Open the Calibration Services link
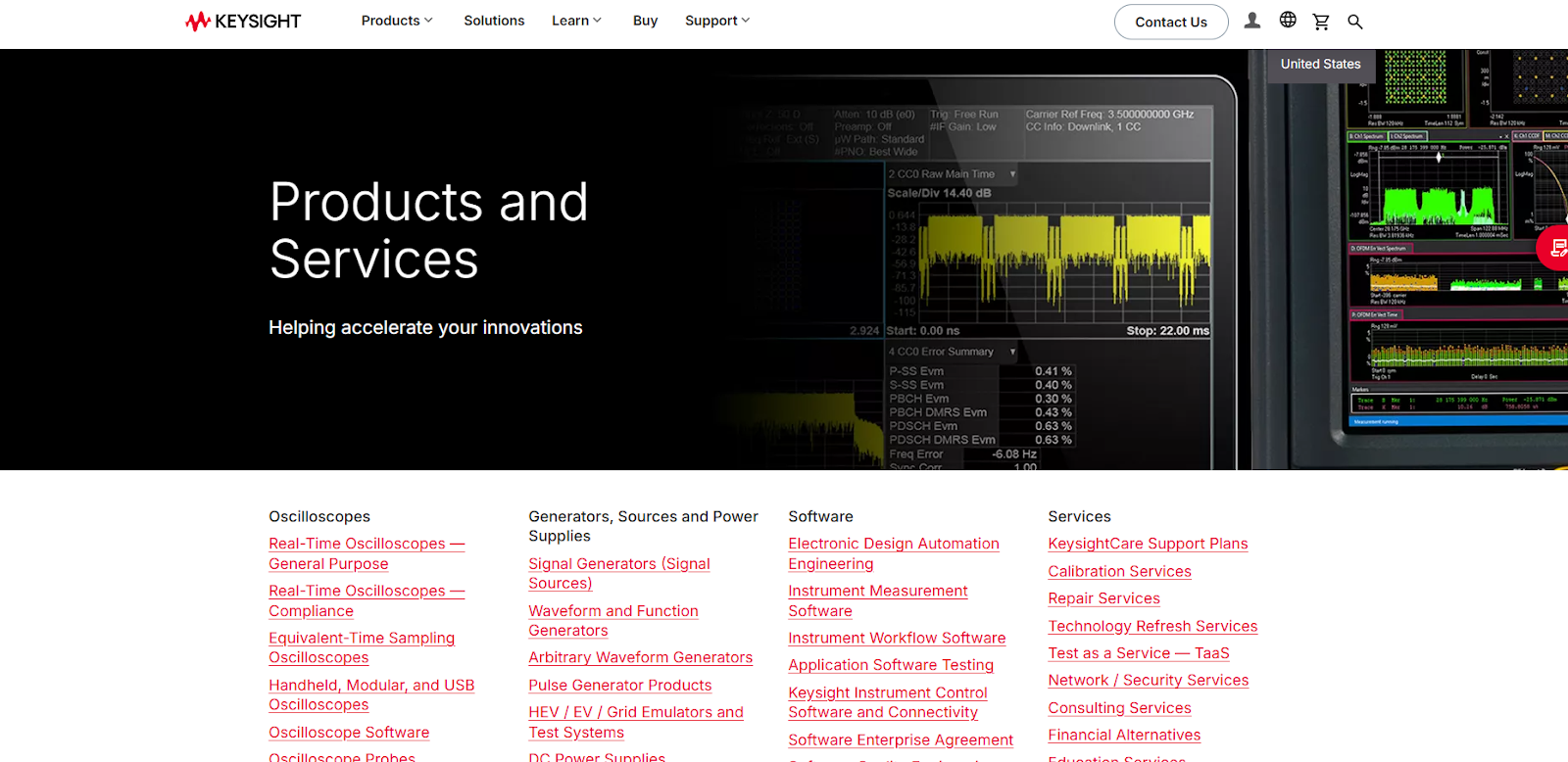 [x=1119, y=571]
